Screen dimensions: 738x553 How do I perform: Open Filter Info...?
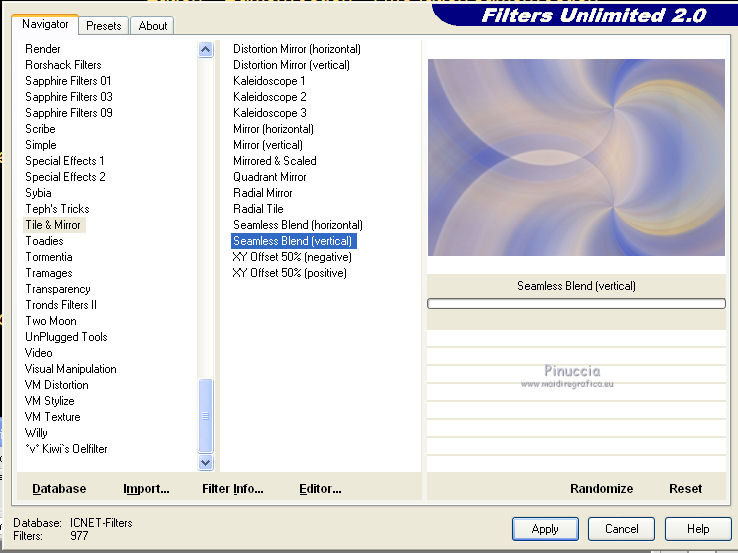(x=233, y=489)
